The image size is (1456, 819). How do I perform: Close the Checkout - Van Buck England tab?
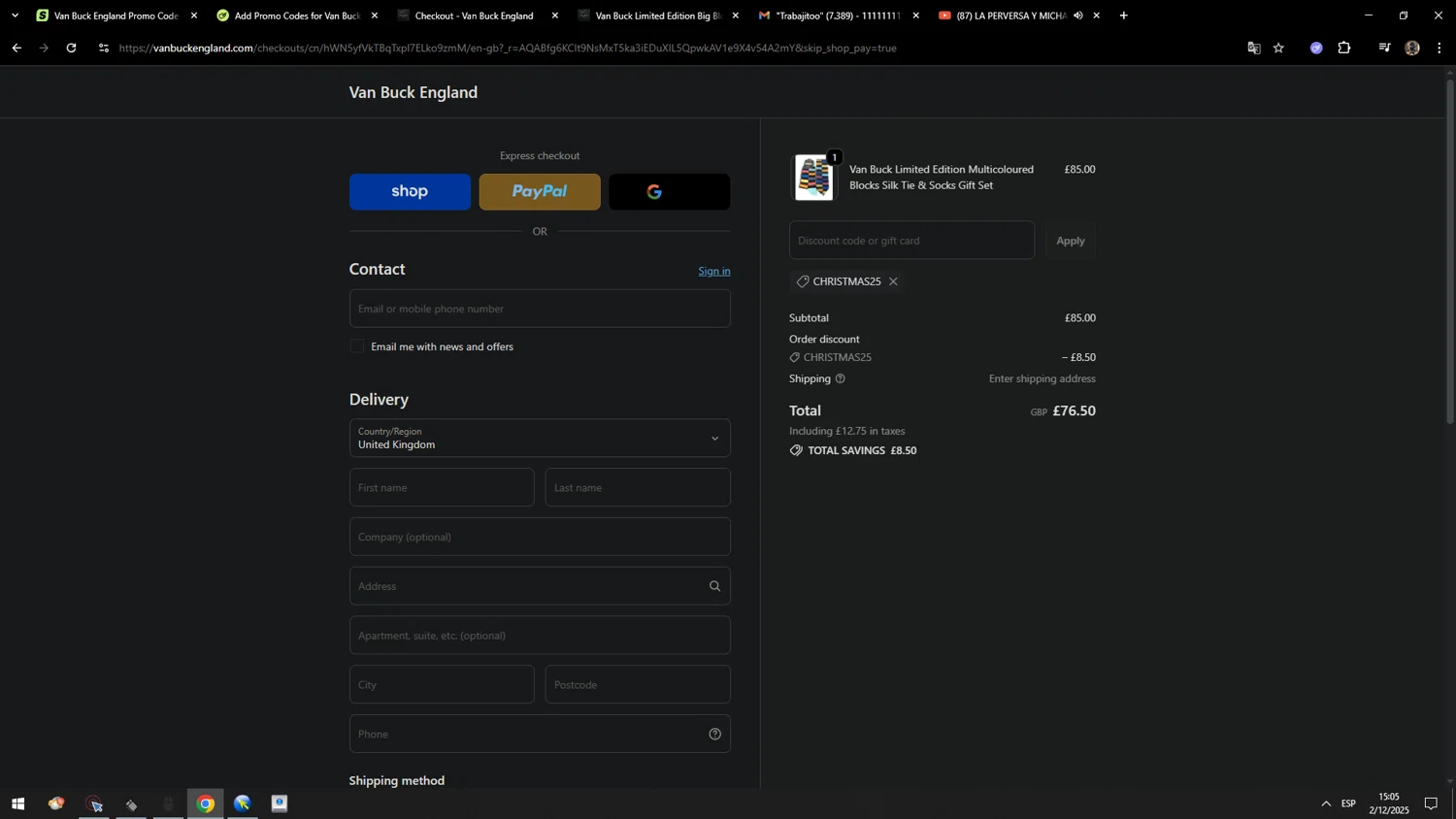pos(555,16)
